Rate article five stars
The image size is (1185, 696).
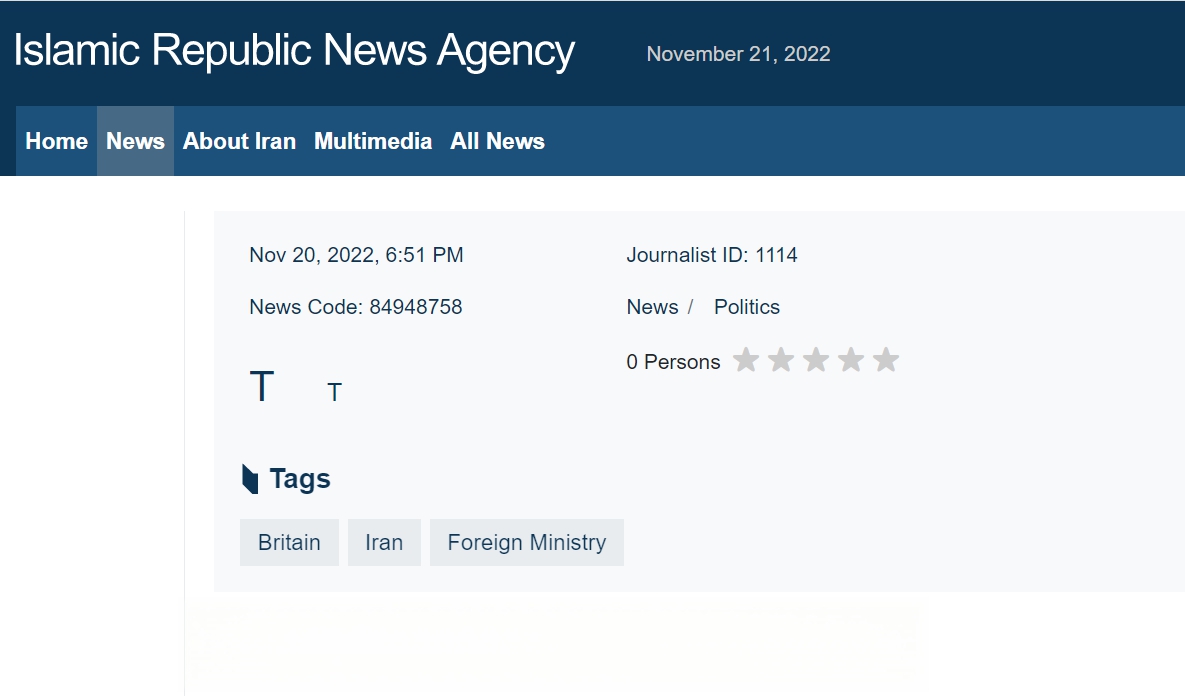(x=886, y=360)
